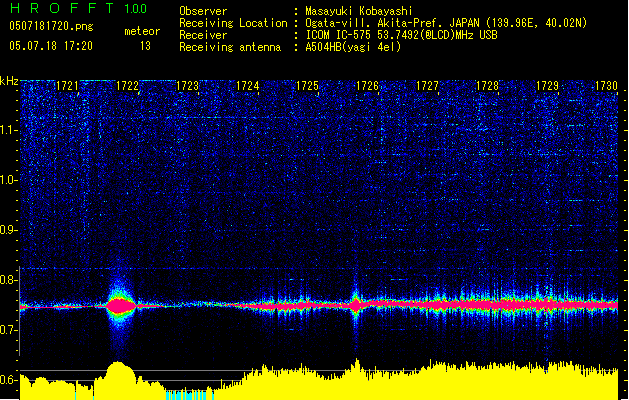Image resolution: width=629 pixels, height=400 pixels.
Task: Click the kHz unit label
Action: [9, 81]
